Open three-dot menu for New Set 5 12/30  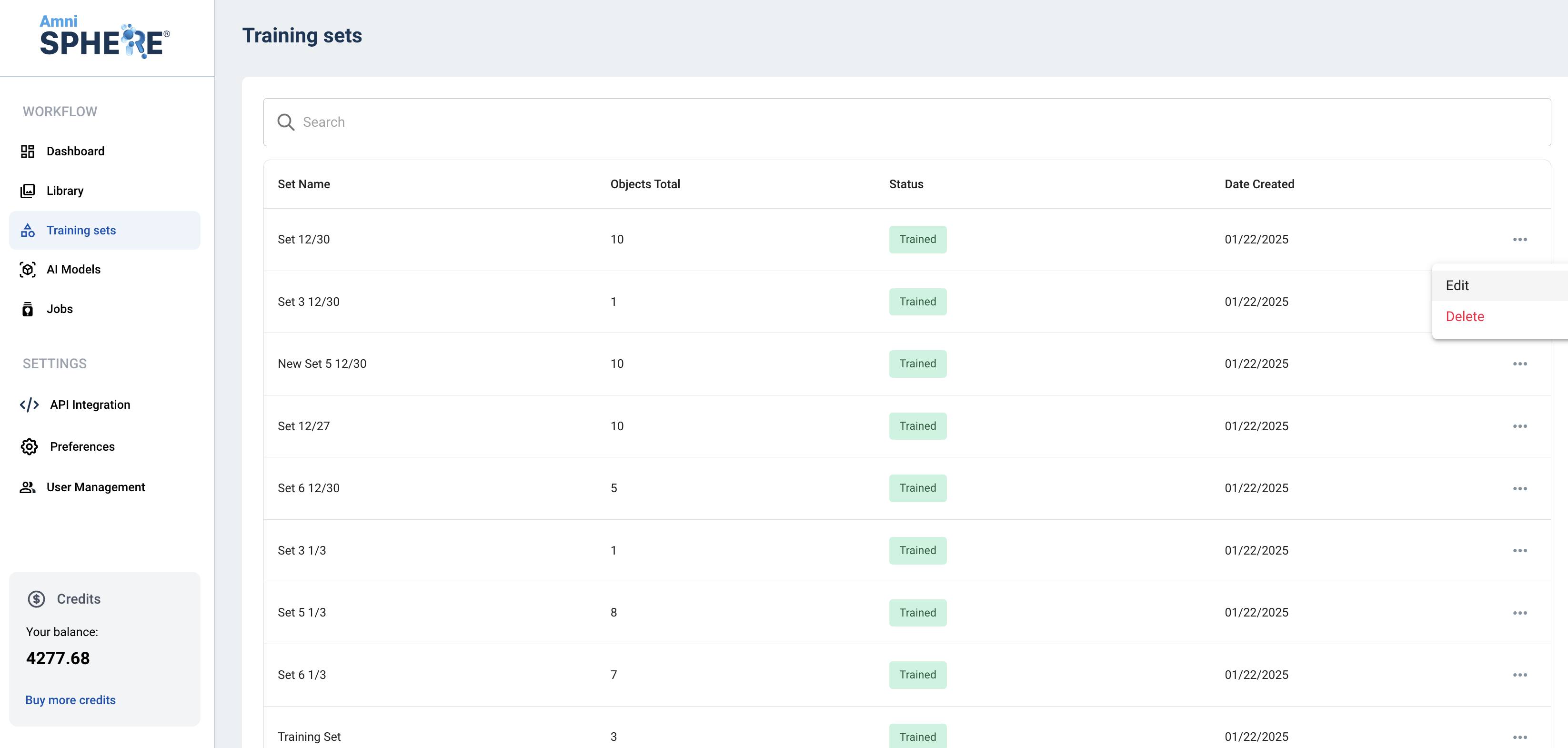coord(1519,364)
